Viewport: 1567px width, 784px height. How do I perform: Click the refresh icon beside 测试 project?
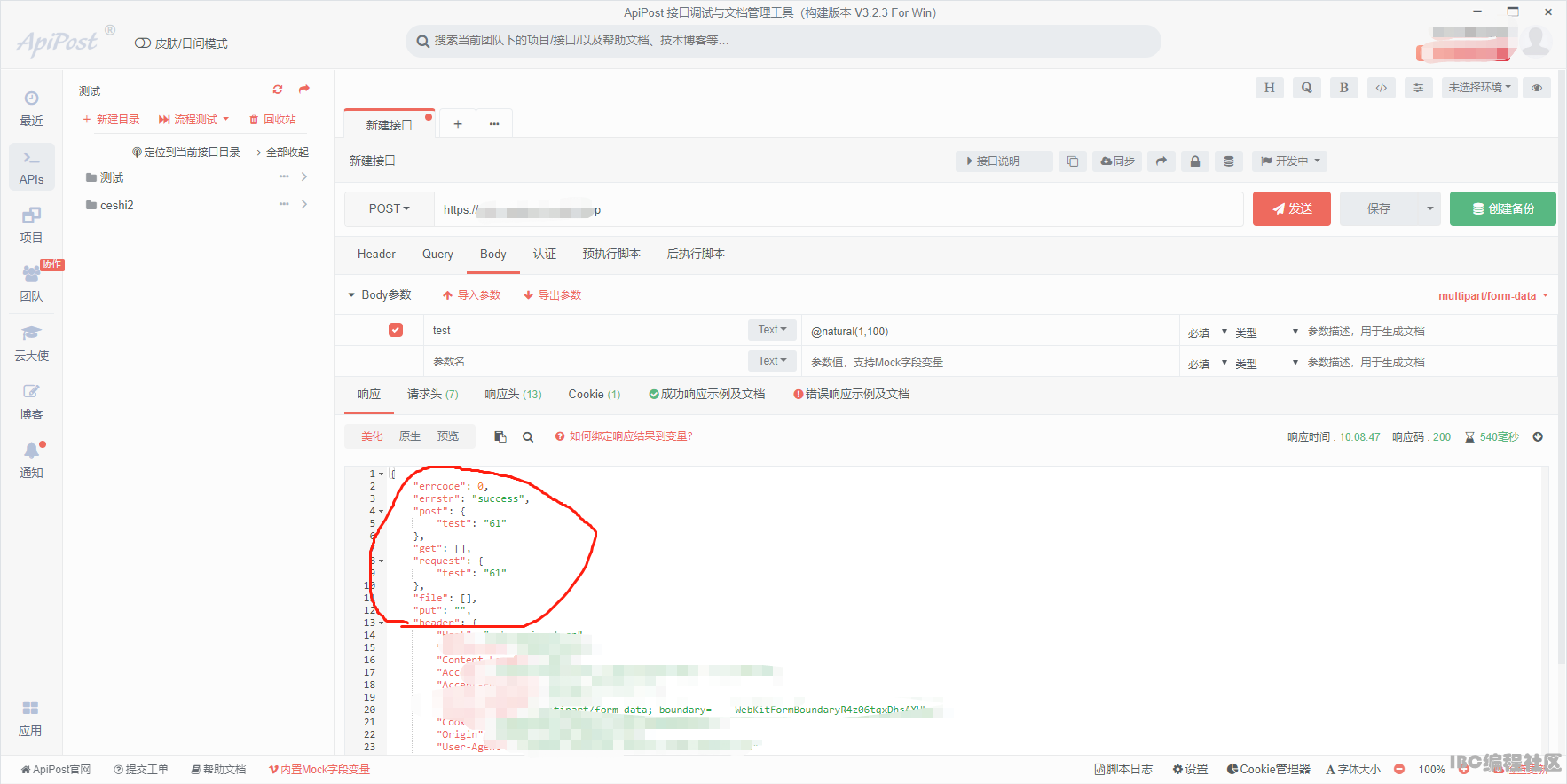pos(278,90)
